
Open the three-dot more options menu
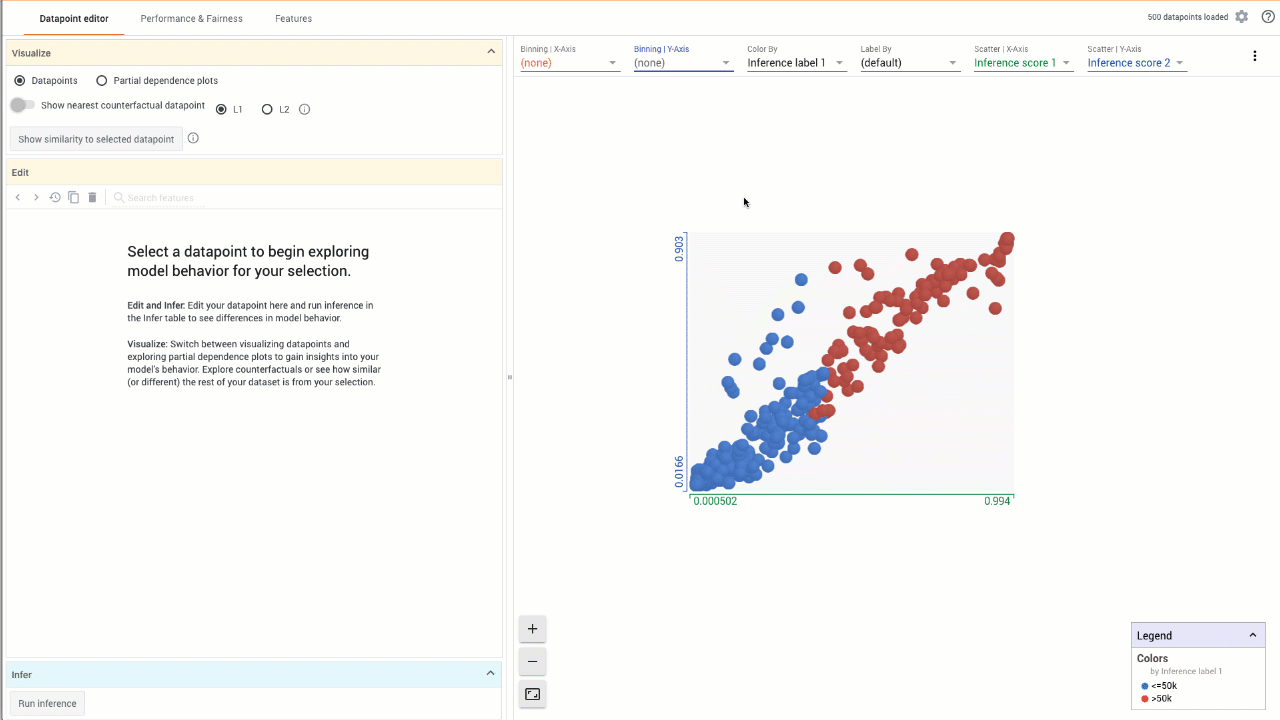1255,56
